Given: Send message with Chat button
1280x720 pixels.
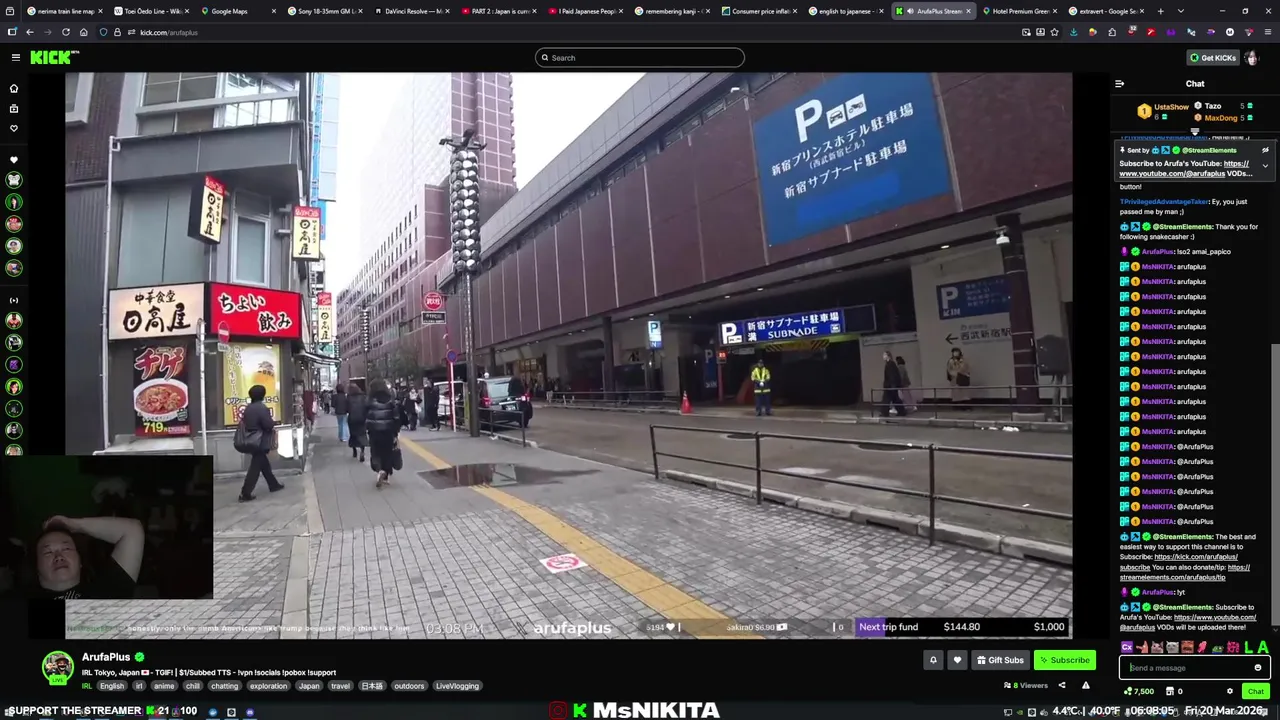Looking at the screenshot, I should point(1256,691).
